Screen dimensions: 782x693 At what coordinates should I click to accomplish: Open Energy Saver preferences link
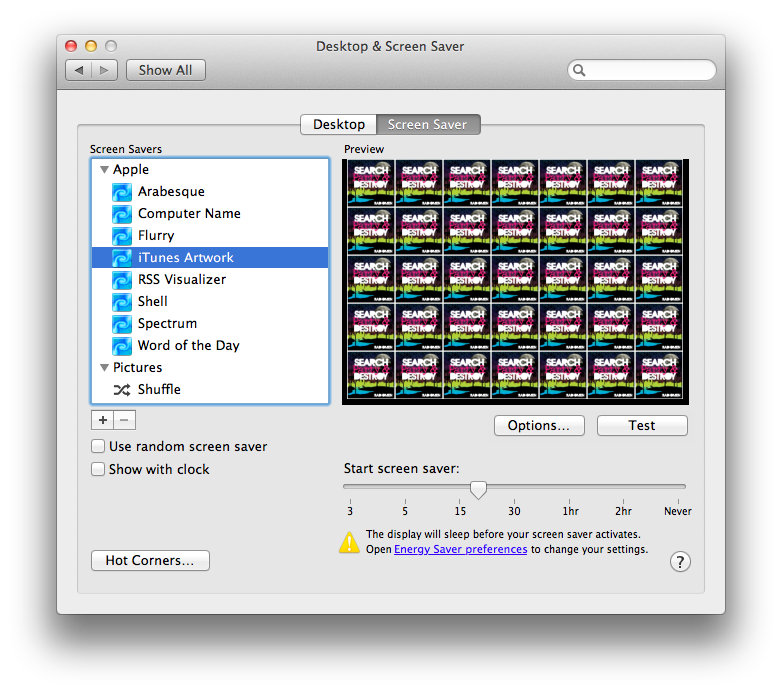460,549
